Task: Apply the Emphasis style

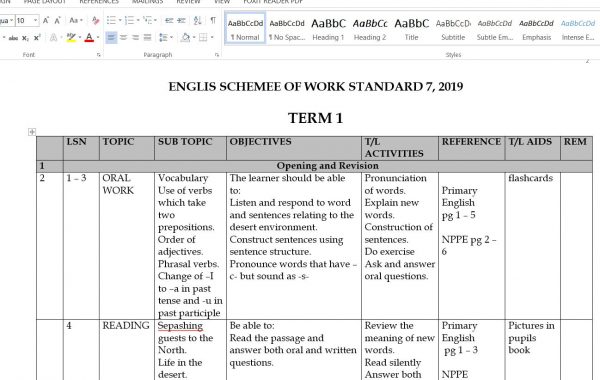Action: (x=536, y=28)
